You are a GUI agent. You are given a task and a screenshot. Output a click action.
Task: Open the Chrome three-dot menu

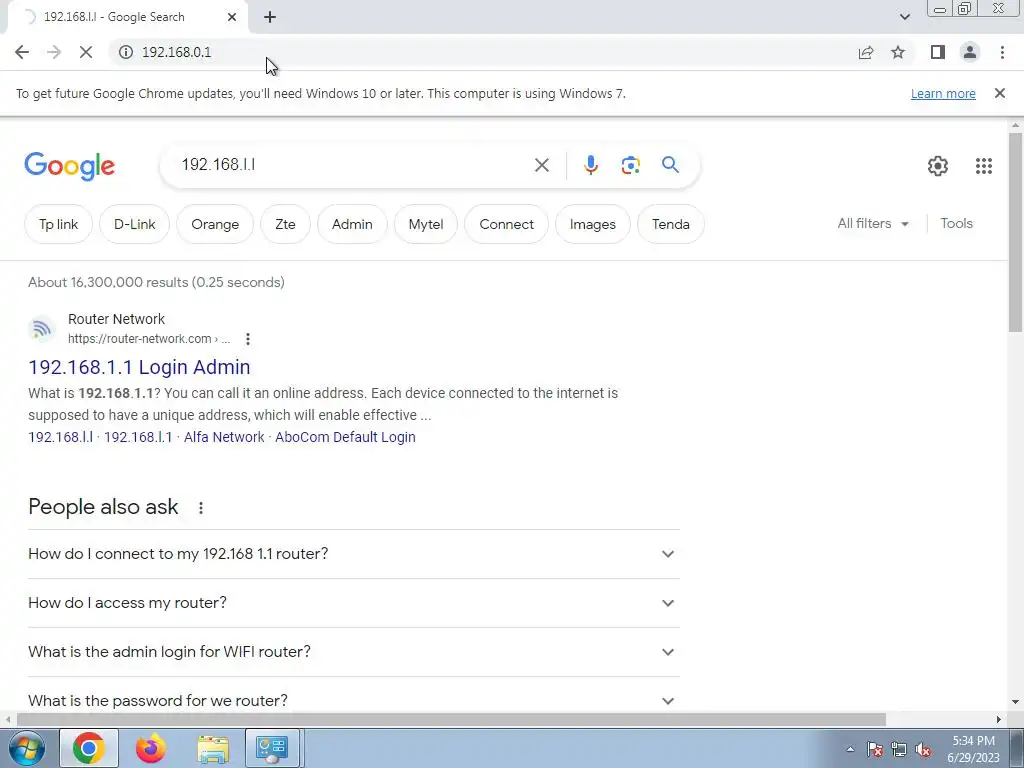[1002, 52]
